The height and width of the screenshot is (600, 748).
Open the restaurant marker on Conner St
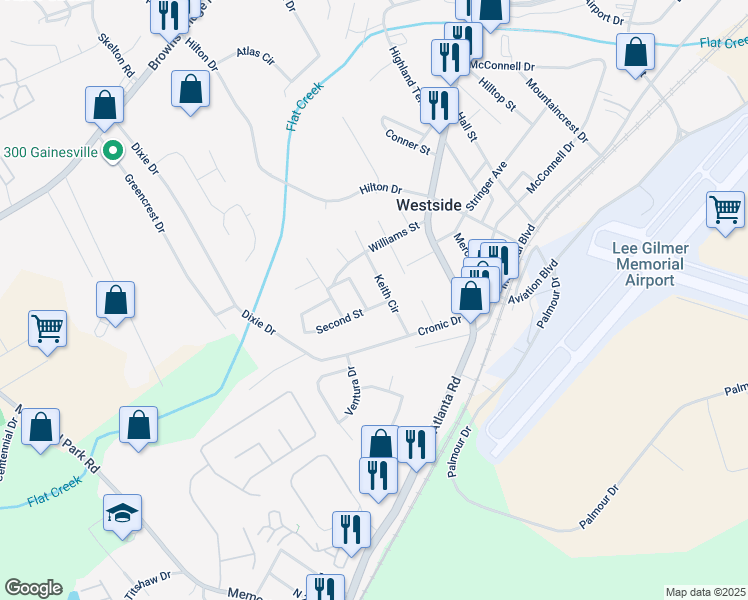[439, 109]
